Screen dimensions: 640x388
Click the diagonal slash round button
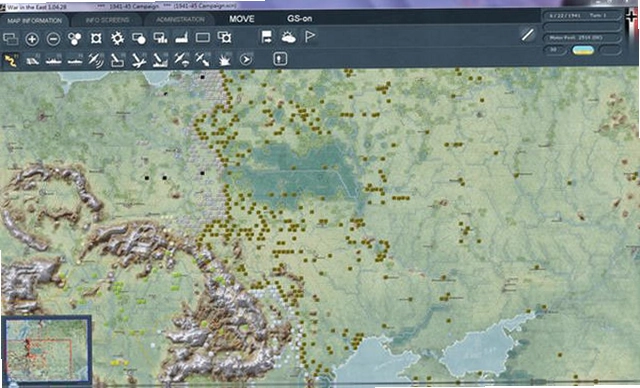click(x=527, y=34)
